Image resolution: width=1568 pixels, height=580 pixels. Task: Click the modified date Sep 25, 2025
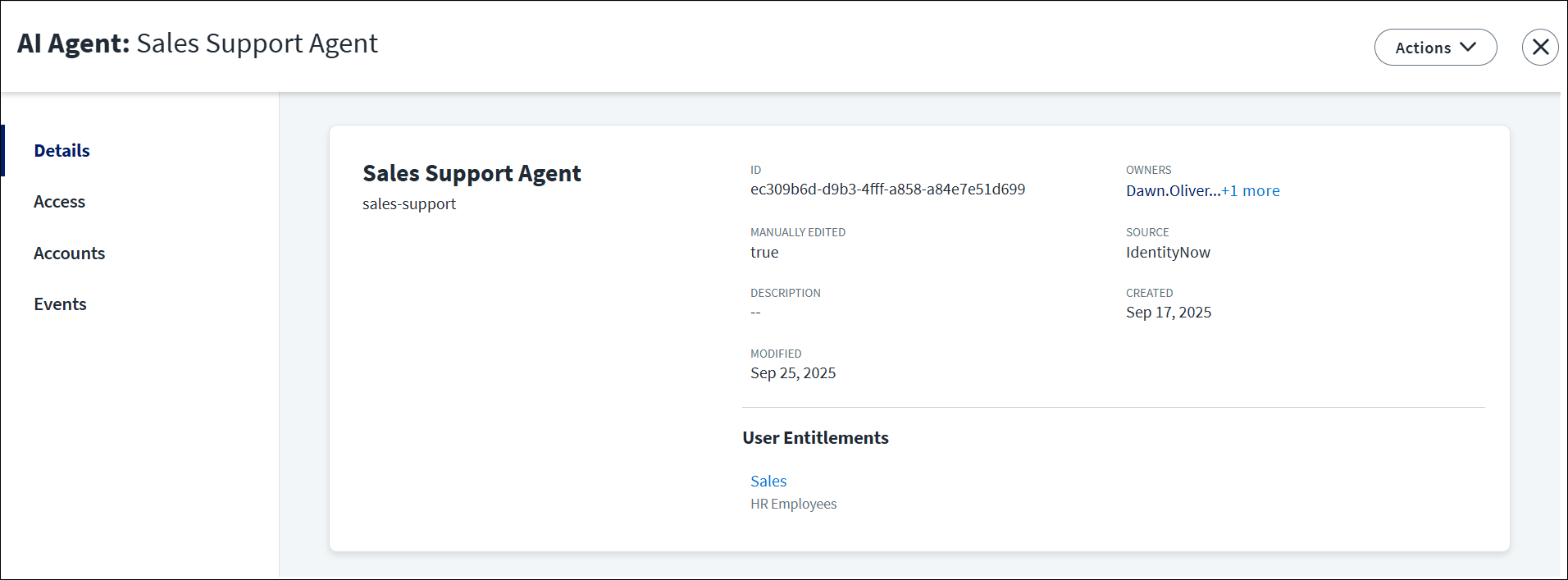click(793, 373)
